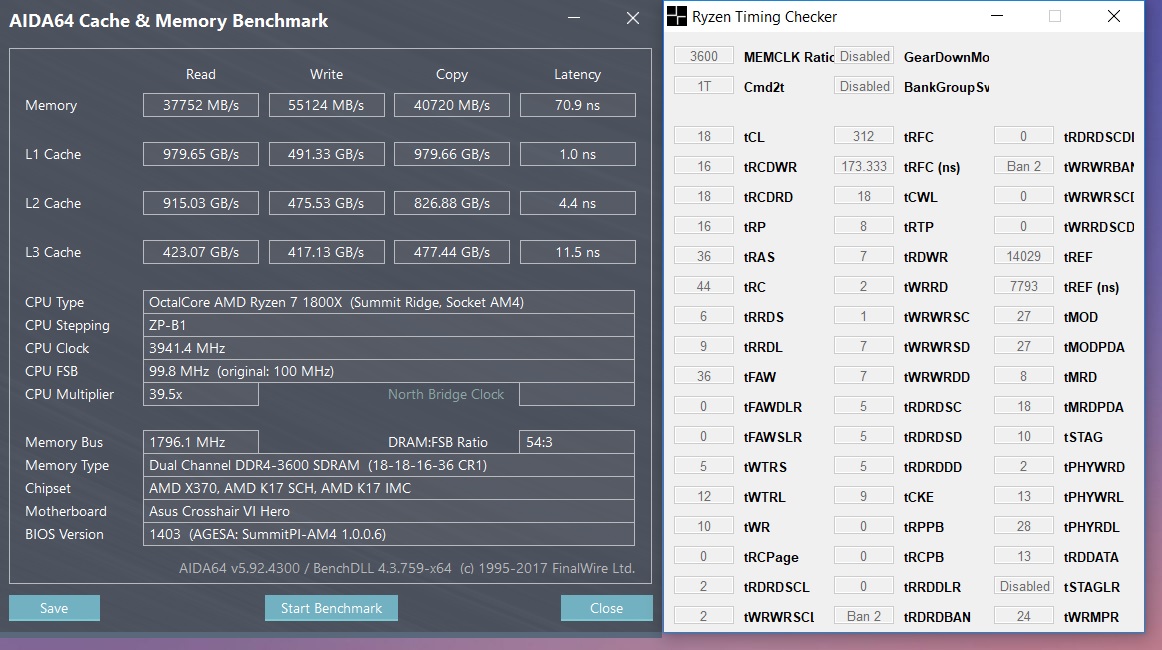
Task: Click the CPU Type field showing Ryzen 7 1800X
Action: [388, 302]
